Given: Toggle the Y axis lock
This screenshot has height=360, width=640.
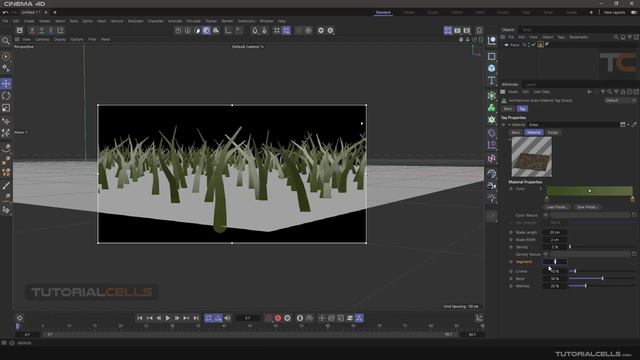Looking at the screenshot, I should 41,30.
